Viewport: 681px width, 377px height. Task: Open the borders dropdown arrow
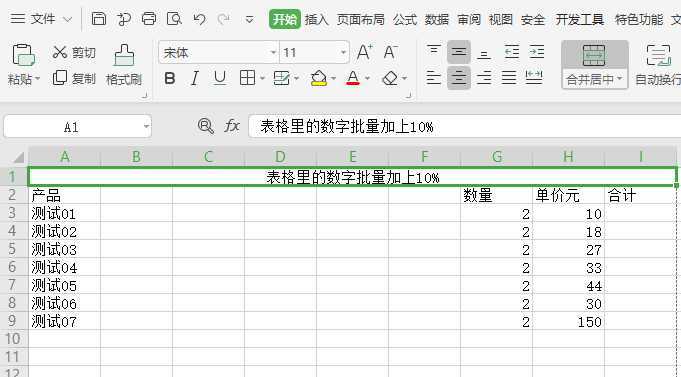point(262,79)
